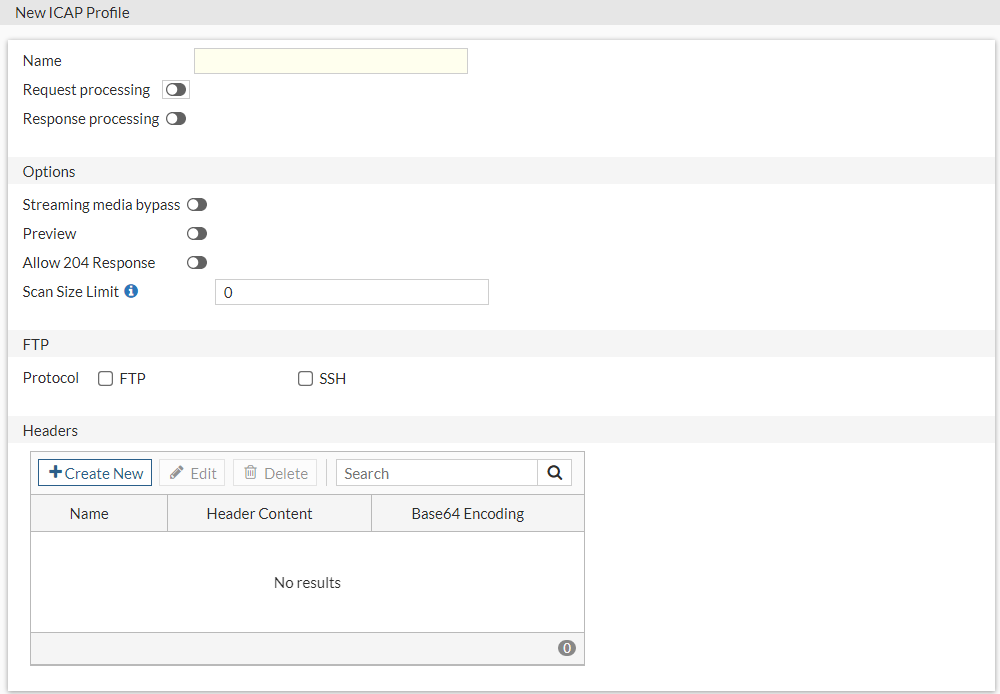Viewport: 1000px width, 694px height.
Task: Tick the SSH protocol checkbox
Action: 305,379
